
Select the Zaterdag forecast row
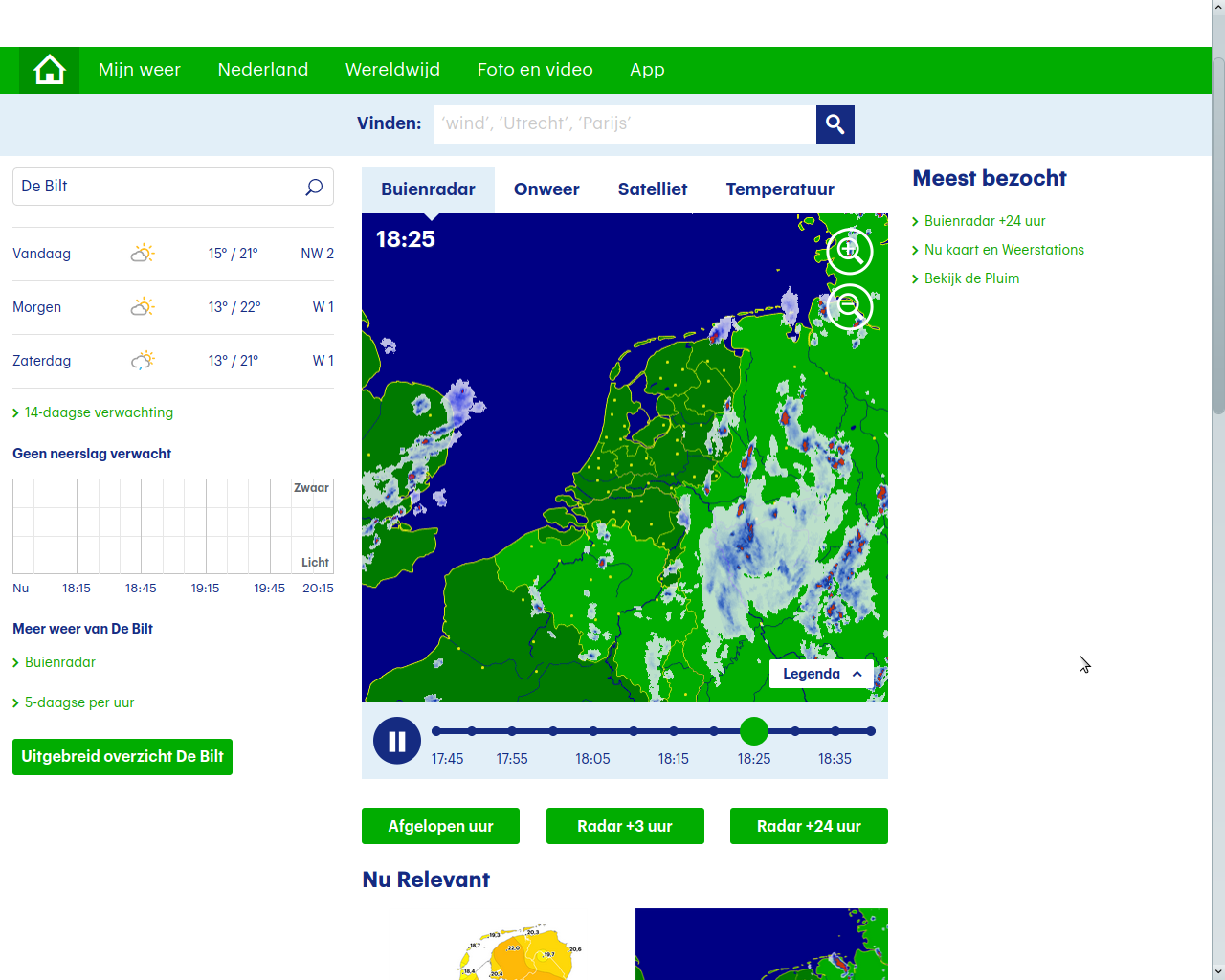coord(173,361)
